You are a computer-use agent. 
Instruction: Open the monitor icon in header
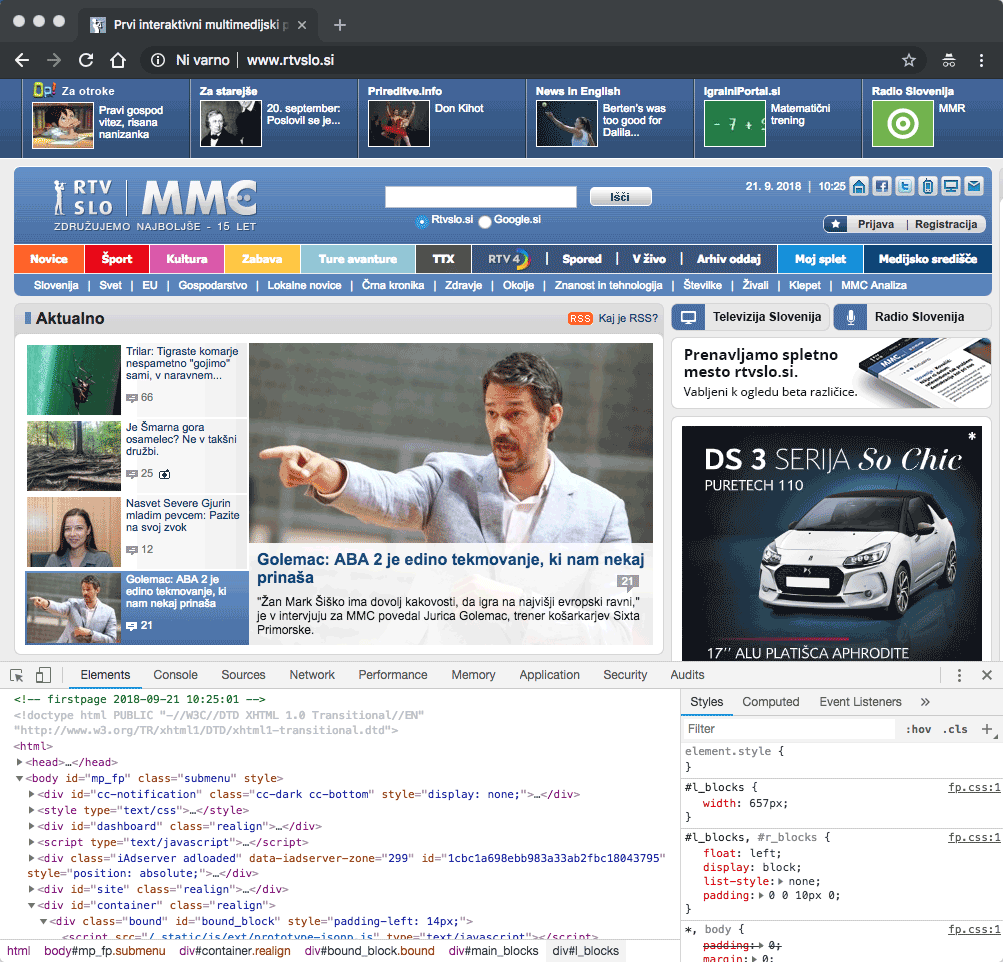[951, 186]
